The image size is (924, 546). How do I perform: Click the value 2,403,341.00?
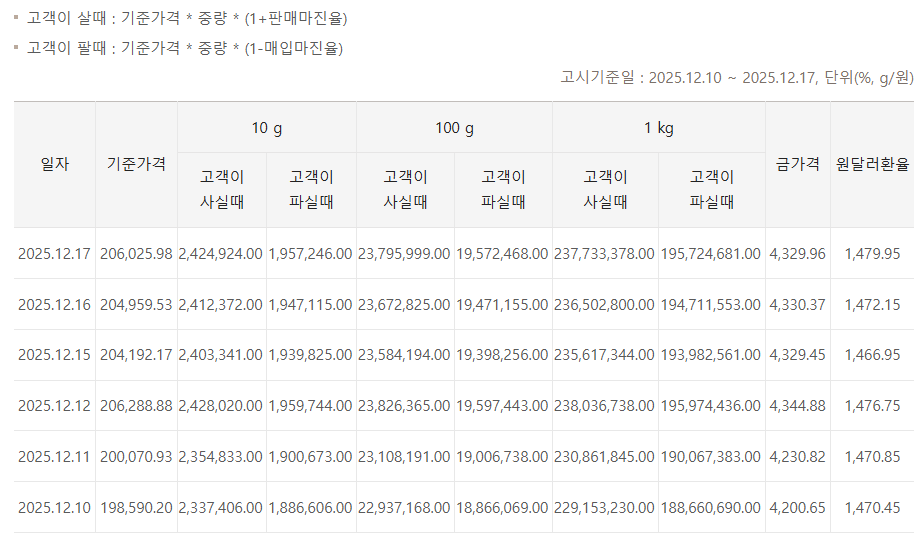pyautogui.click(x=220, y=355)
